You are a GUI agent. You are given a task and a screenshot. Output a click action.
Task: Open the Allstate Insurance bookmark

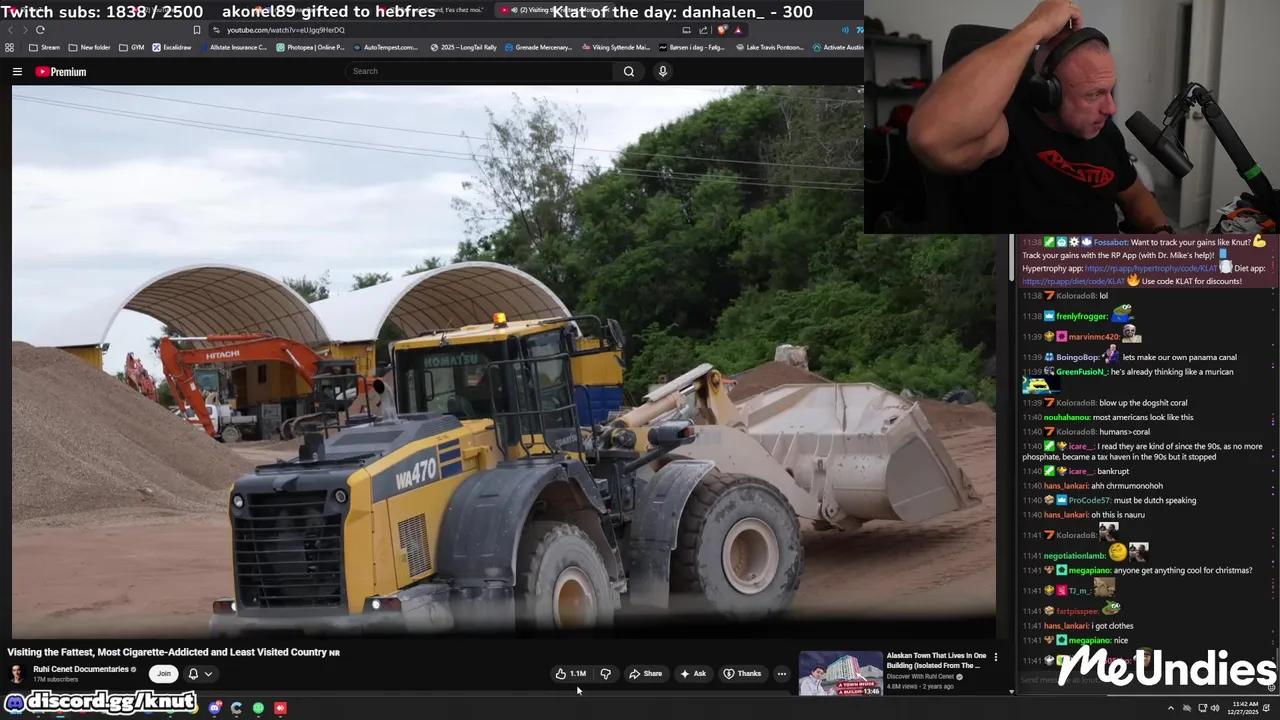pyautogui.click(x=233, y=47)
